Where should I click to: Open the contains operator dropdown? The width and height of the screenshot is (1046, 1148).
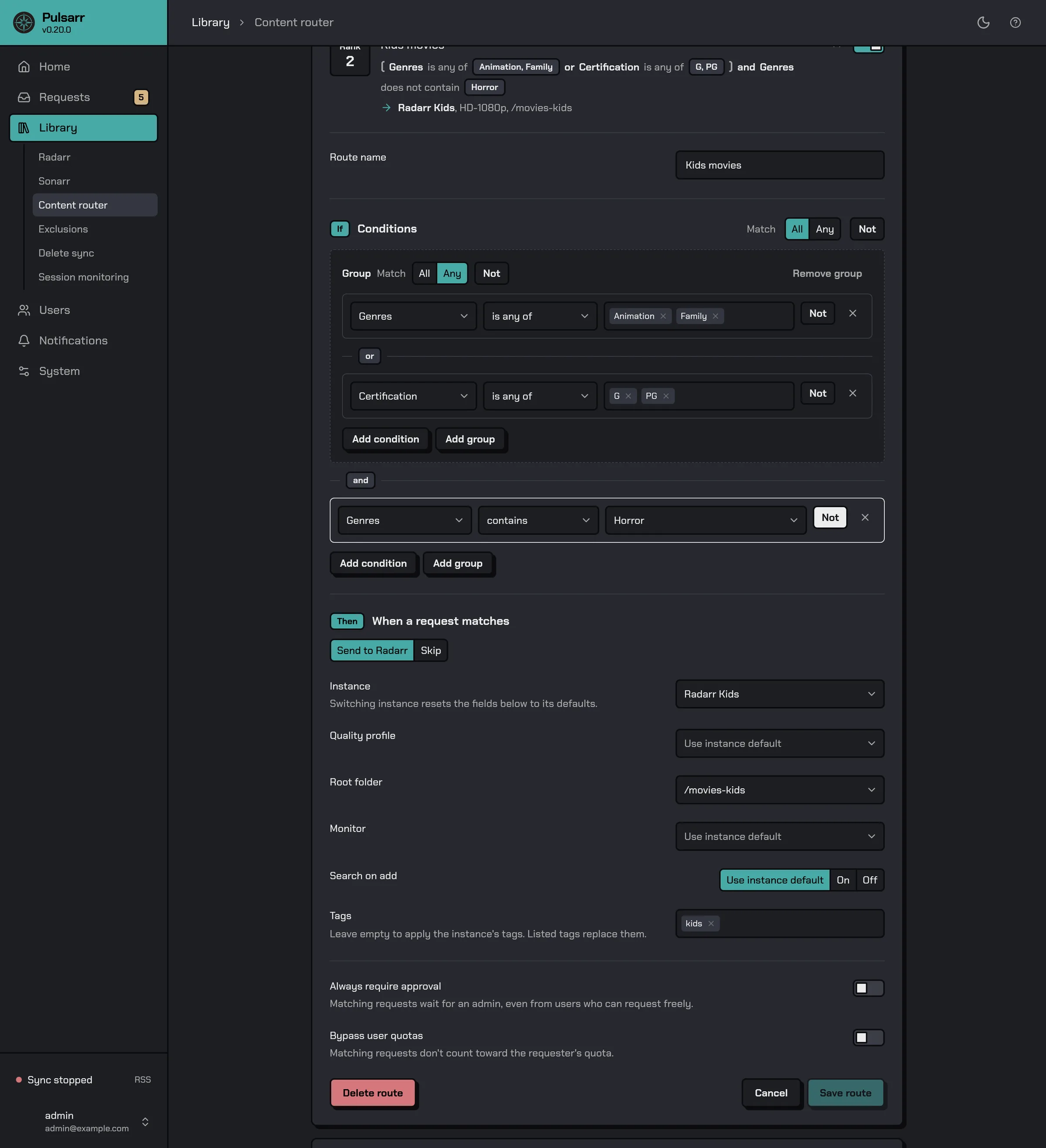(538, 521)
